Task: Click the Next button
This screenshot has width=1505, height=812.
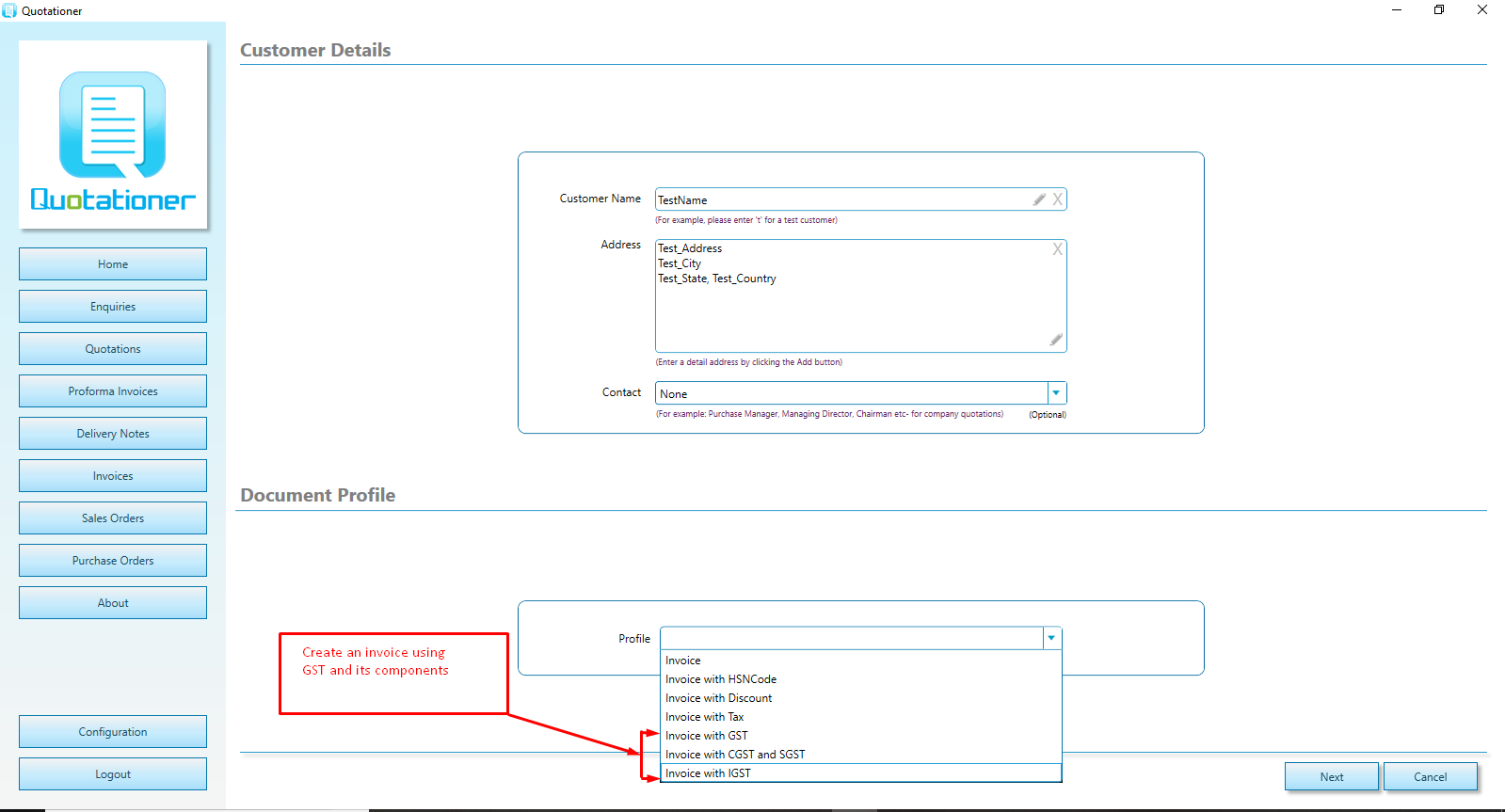Action: tap(1332, 776)
